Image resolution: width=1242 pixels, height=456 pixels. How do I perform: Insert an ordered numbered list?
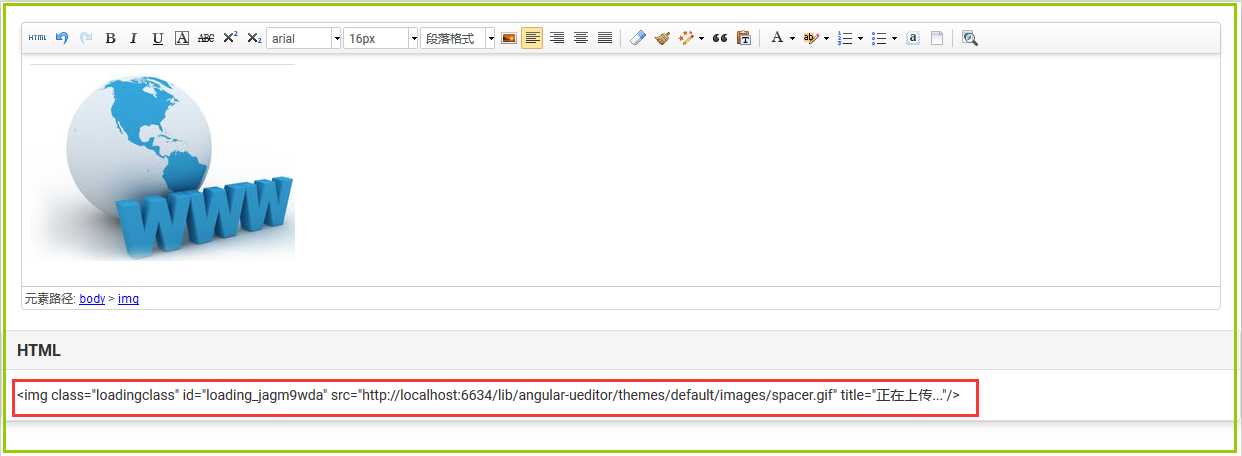pos(845,38)
